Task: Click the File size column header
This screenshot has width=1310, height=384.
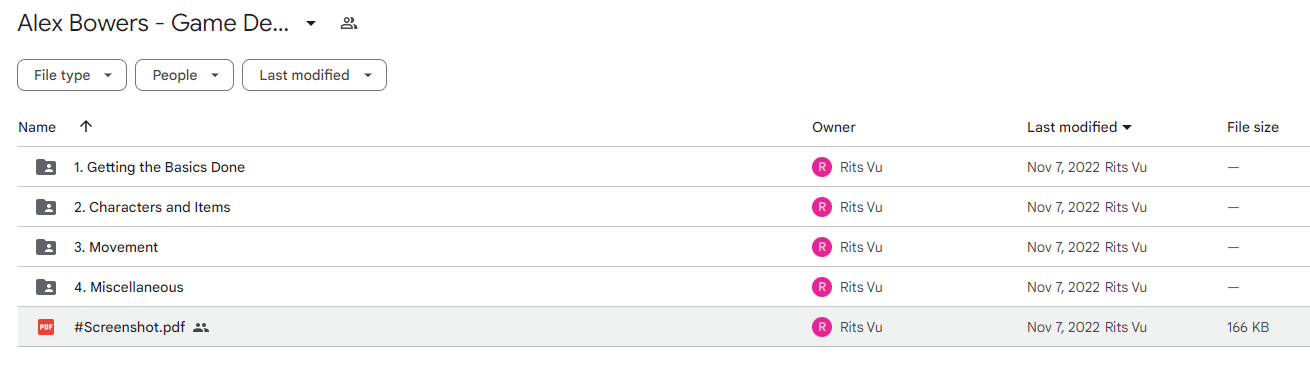Action: 1253,127
